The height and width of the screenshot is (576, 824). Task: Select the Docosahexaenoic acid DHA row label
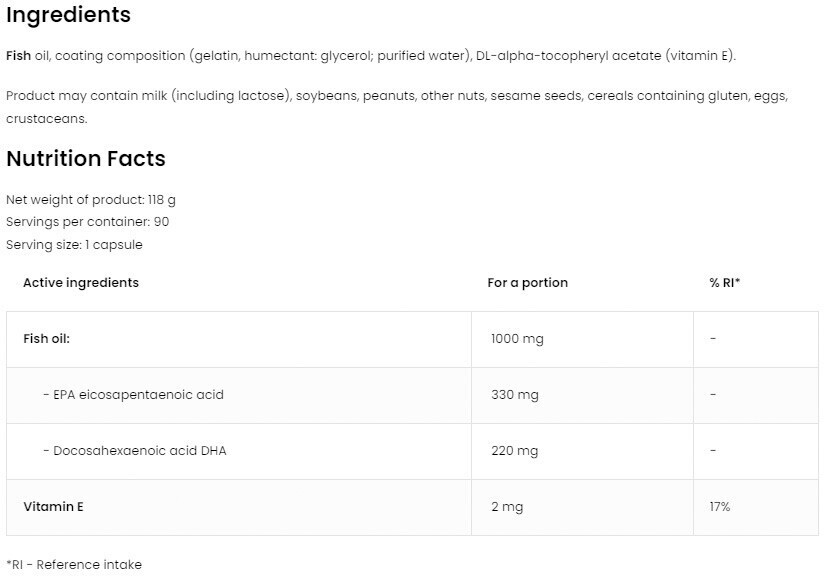tap(135, 451)
